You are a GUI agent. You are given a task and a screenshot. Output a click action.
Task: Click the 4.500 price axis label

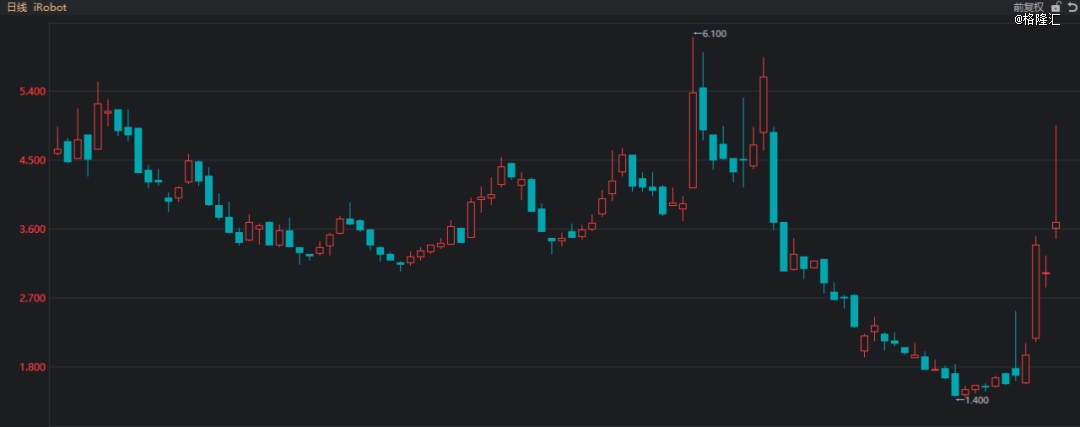[34, 161]
